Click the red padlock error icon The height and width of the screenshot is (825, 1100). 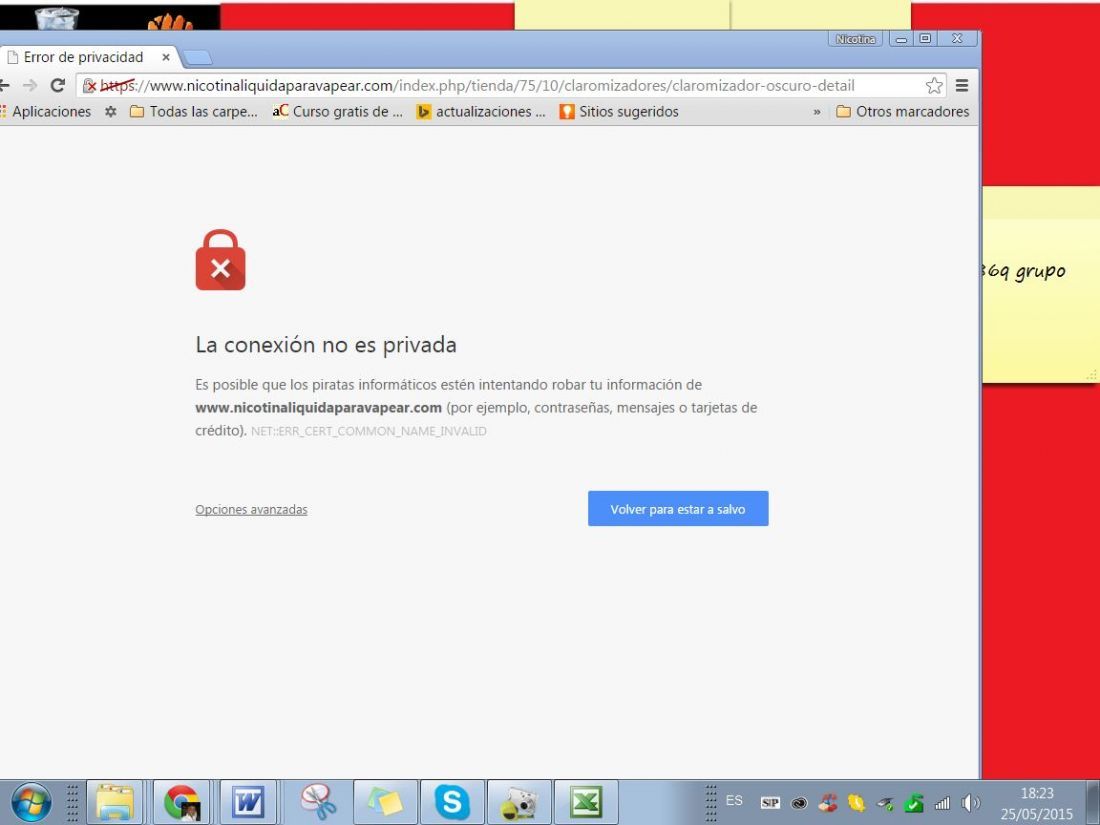click(220, 260)
